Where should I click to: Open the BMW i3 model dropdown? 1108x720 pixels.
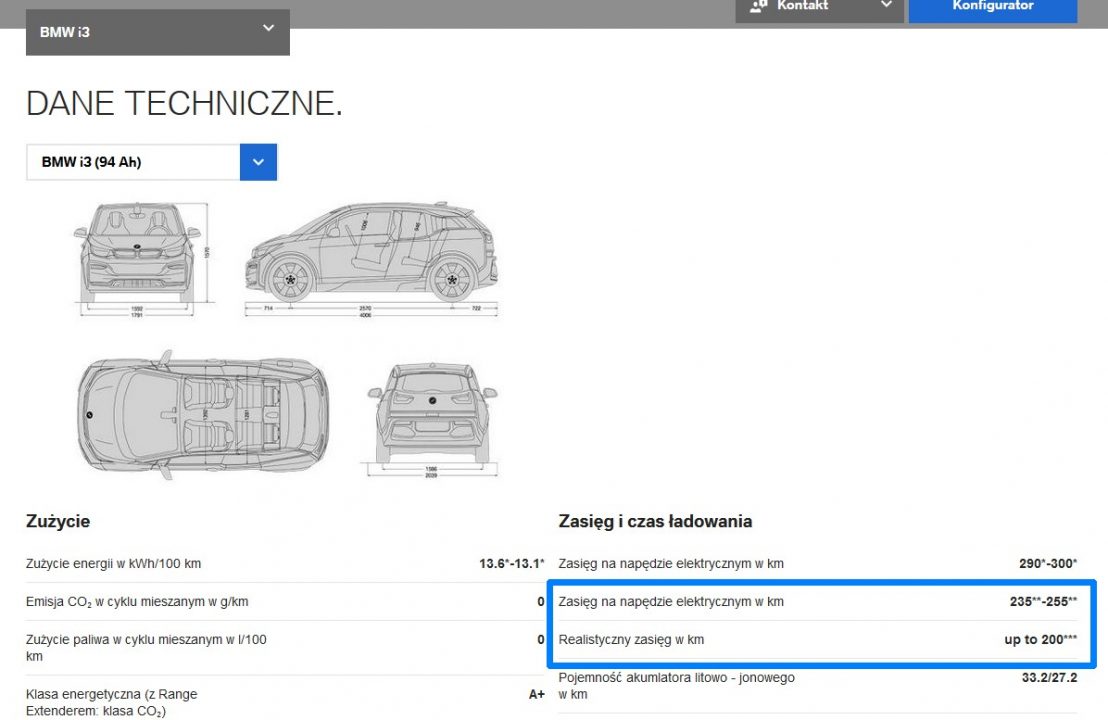[x=158, y=32]
